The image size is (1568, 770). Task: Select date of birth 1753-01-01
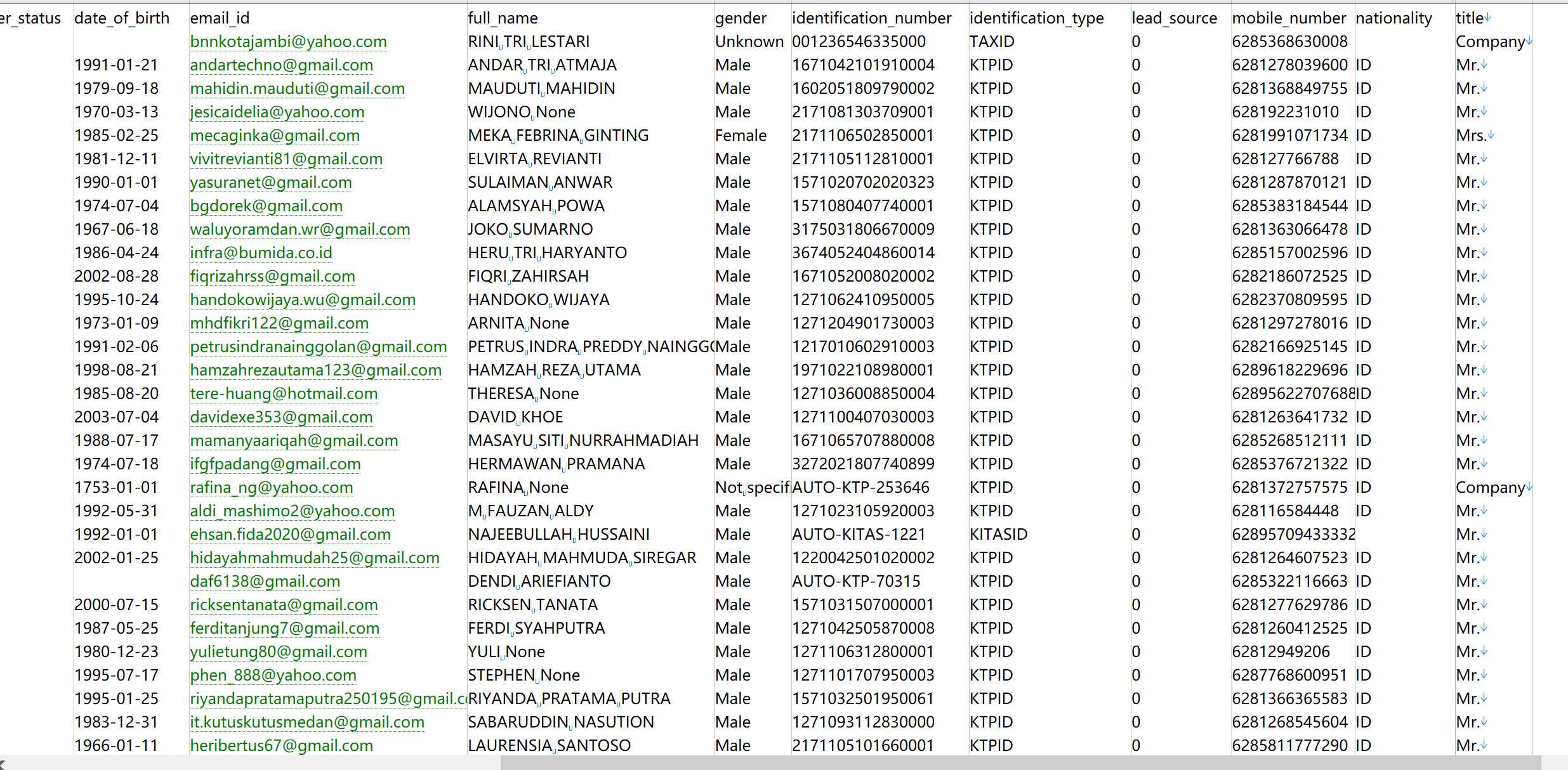[117, 488]
